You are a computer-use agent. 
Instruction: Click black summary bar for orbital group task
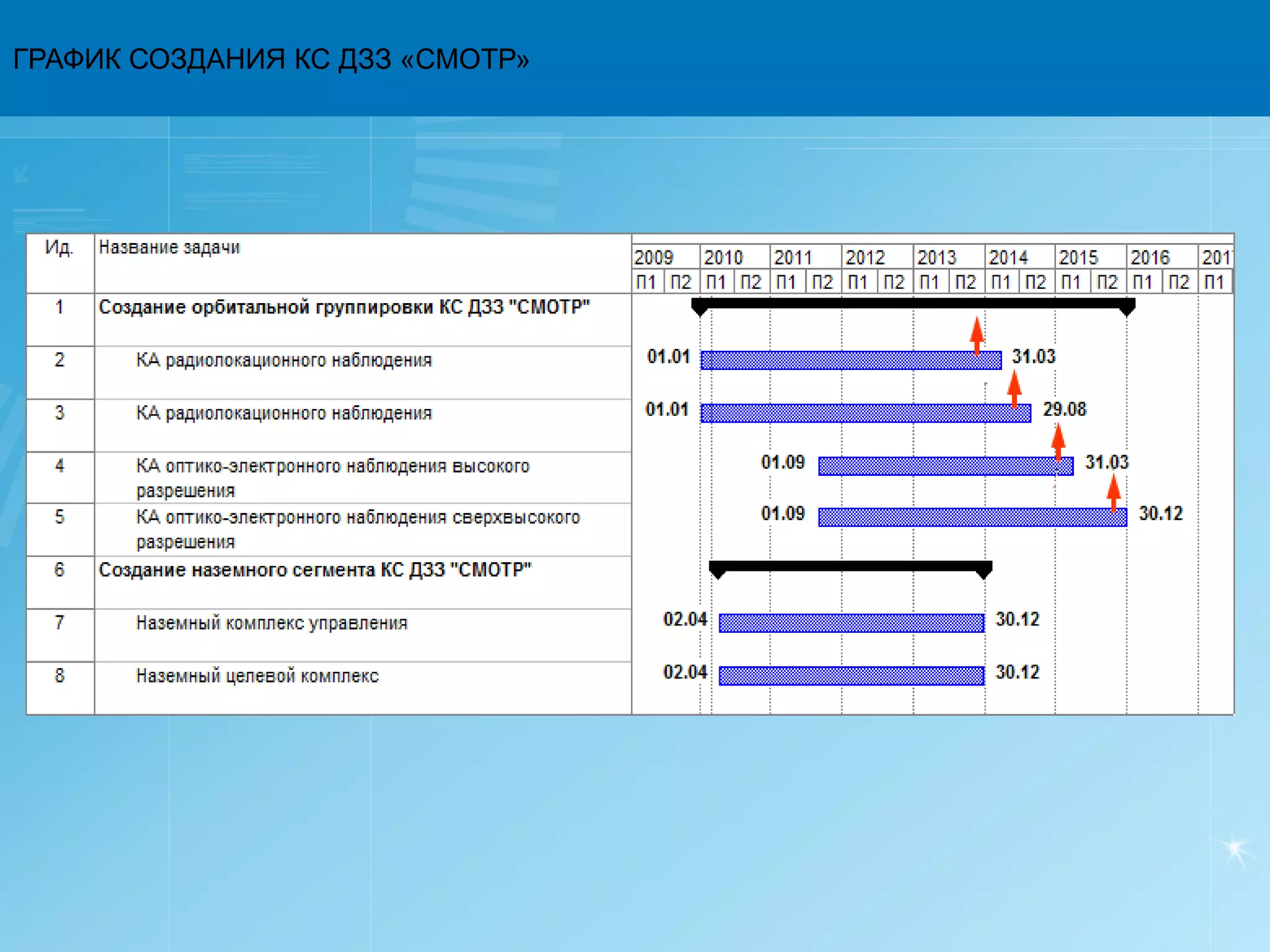912,303
